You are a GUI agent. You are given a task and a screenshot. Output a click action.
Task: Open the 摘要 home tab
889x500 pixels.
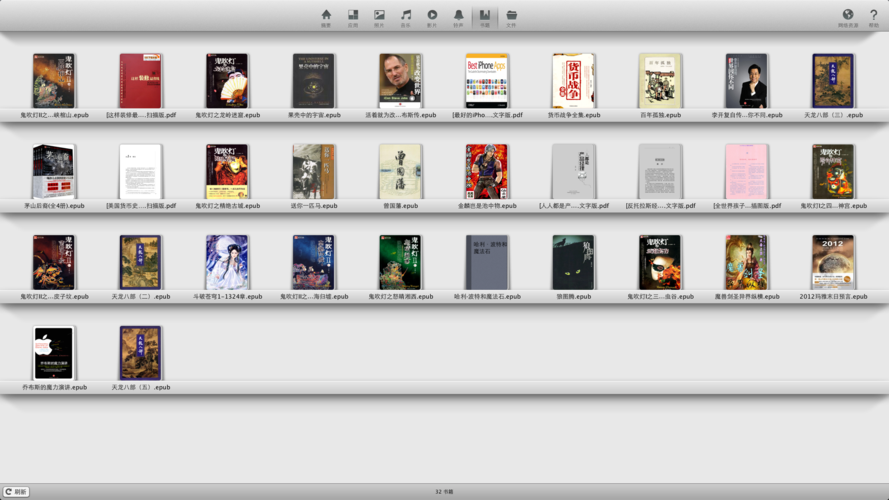tap(326, 18)
